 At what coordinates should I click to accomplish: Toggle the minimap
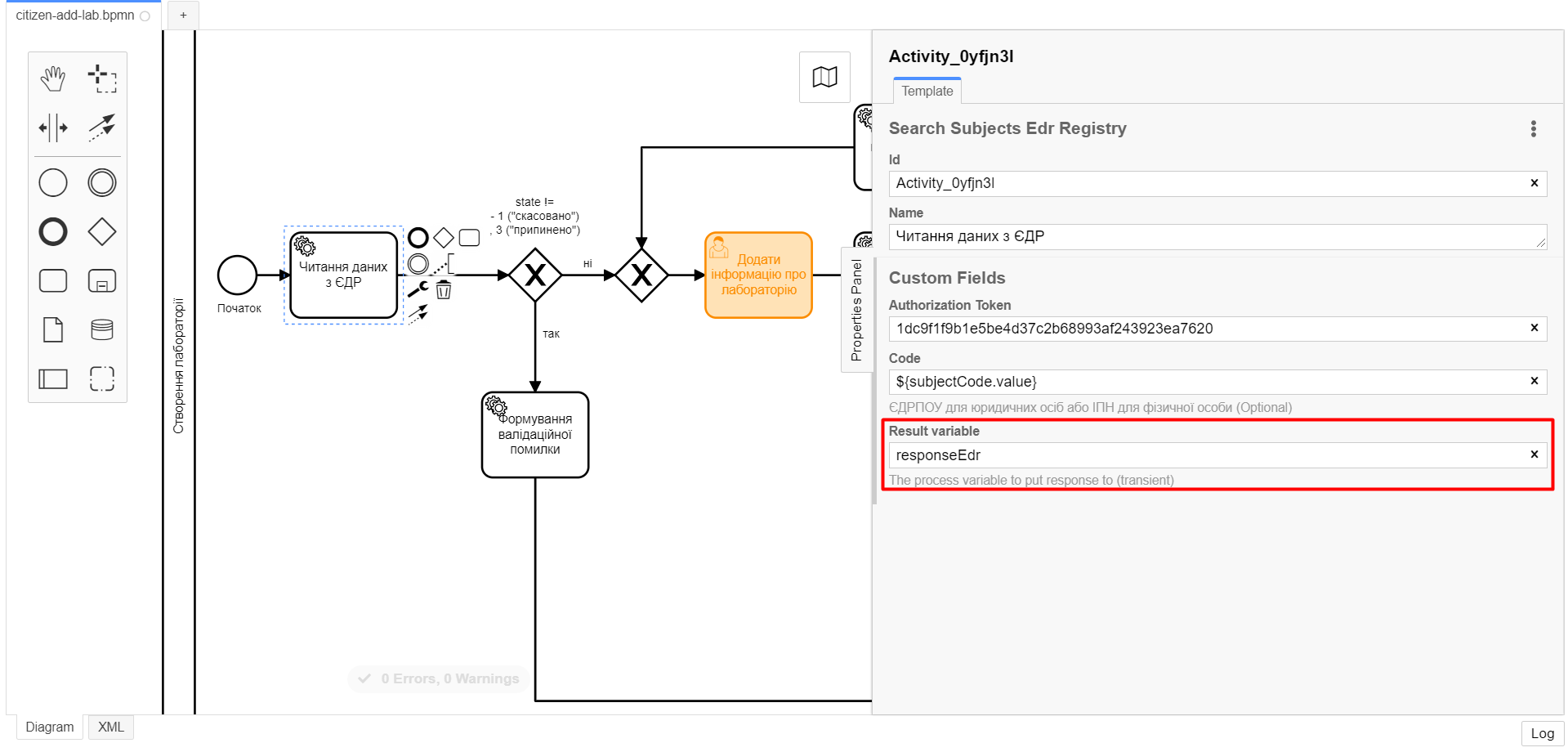pos(824,77)
